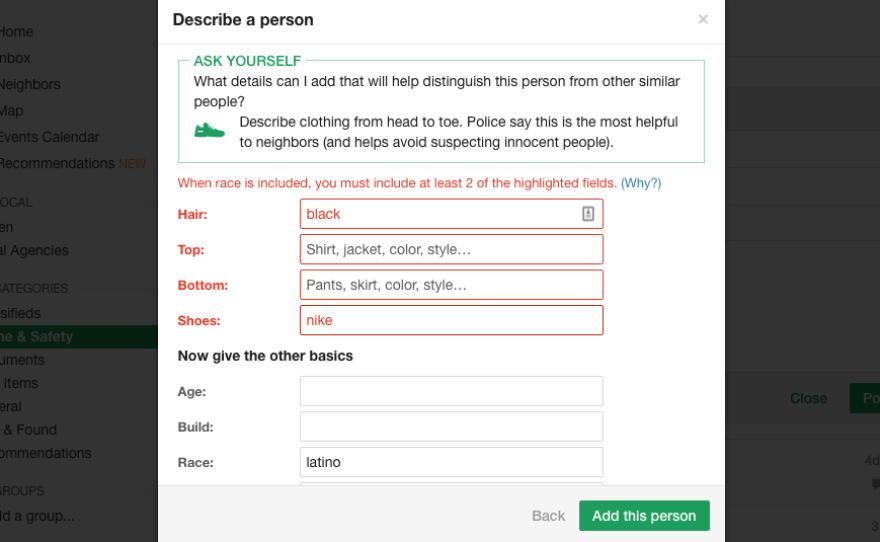Go back with the Back button

point(548,516)
